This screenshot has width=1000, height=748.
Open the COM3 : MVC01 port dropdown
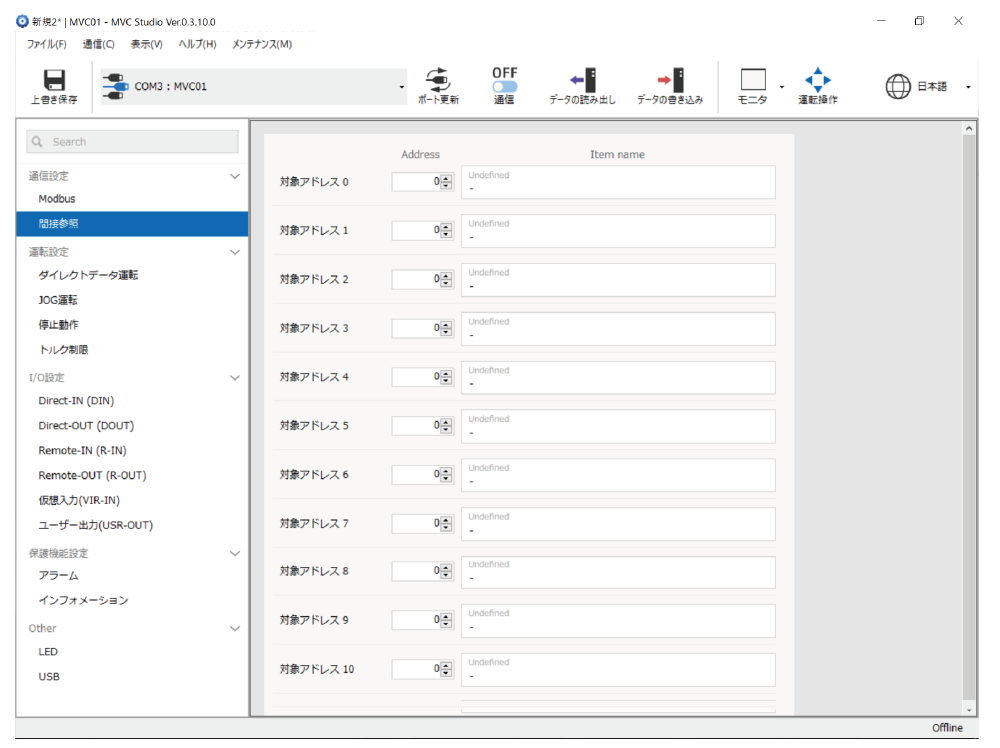pyautogui.click(x=402, y=87)
